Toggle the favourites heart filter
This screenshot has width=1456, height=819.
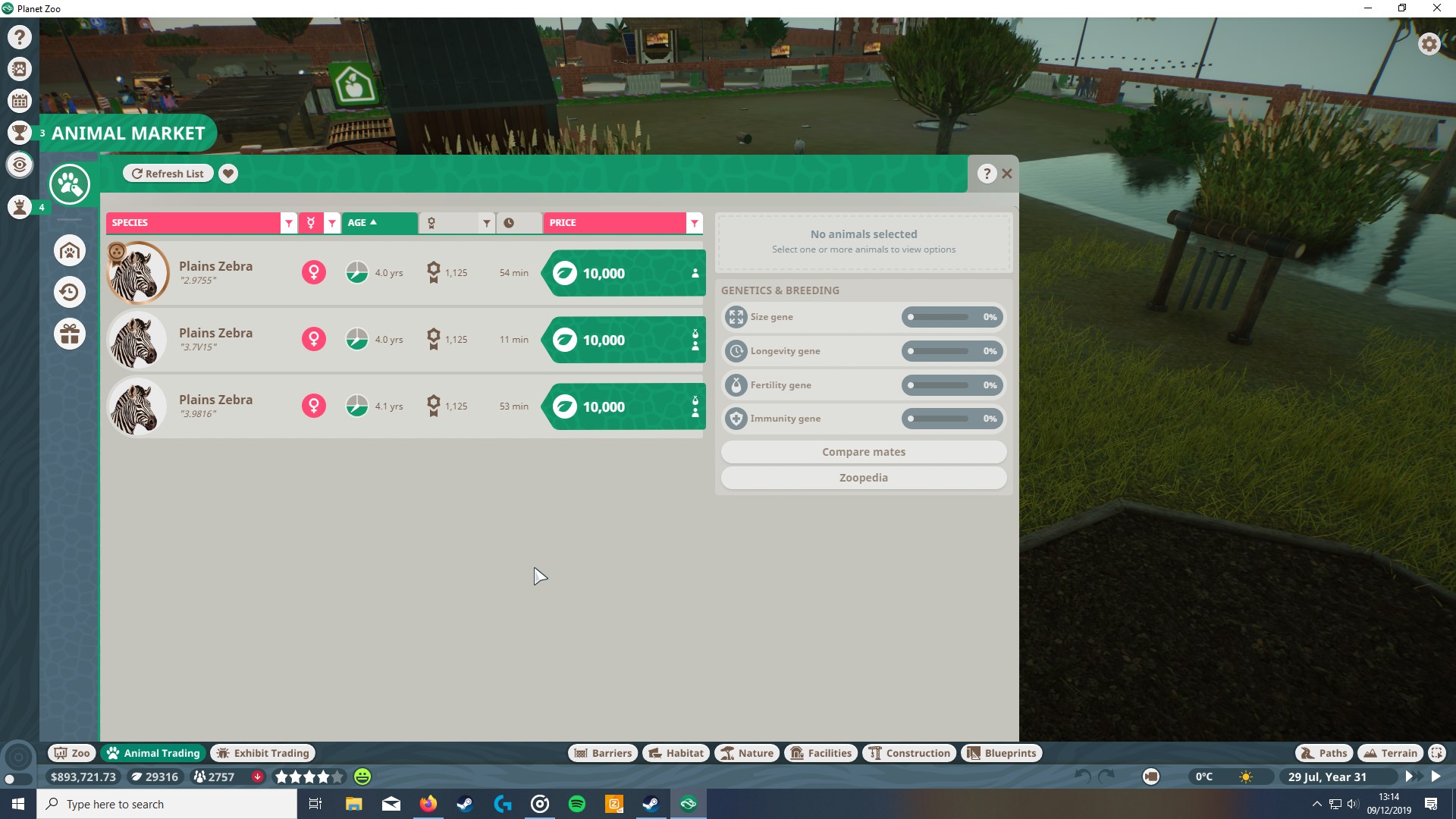coord(228,174)
